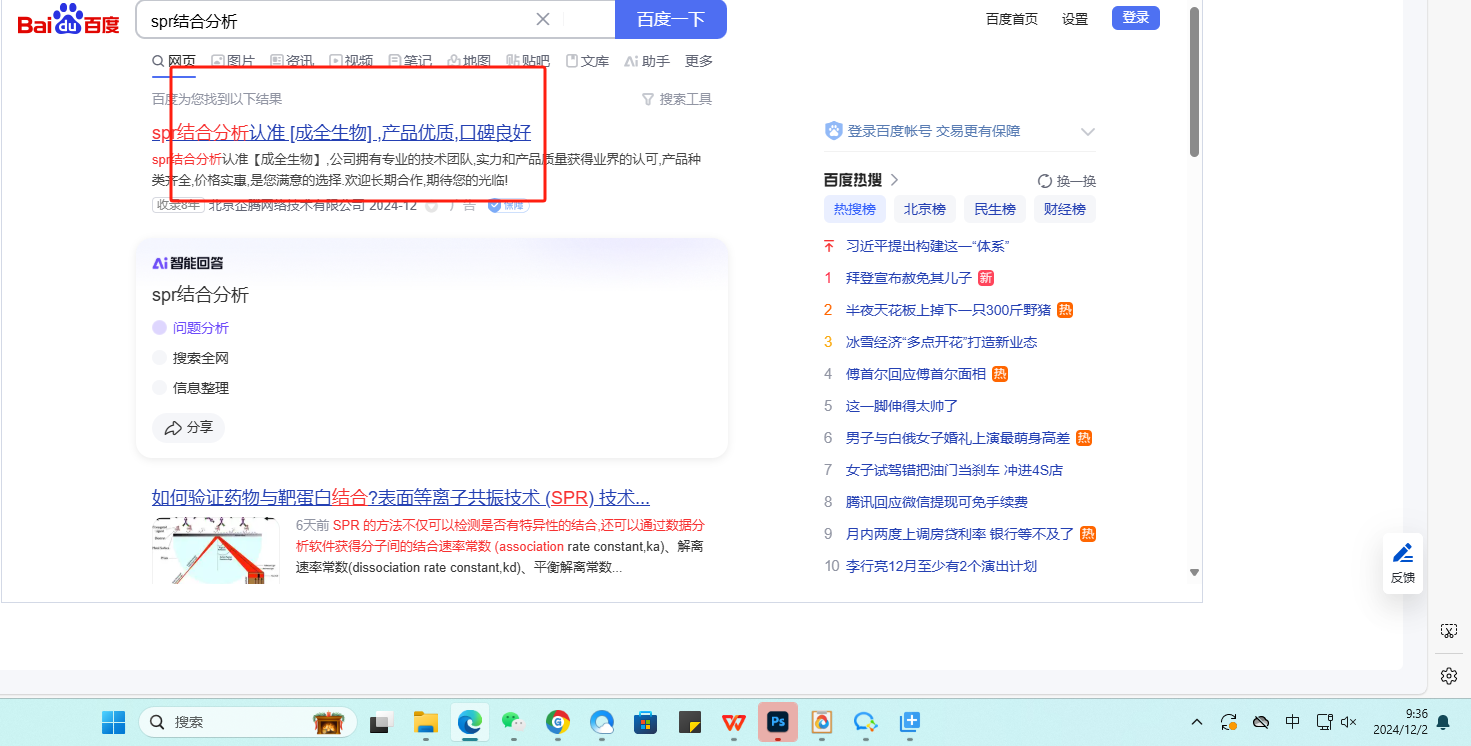The width and height of the screenshot is (1471, 746).
Task: Expand the 登录百度帐号 panel chevron
Action: coord(1088,132)
